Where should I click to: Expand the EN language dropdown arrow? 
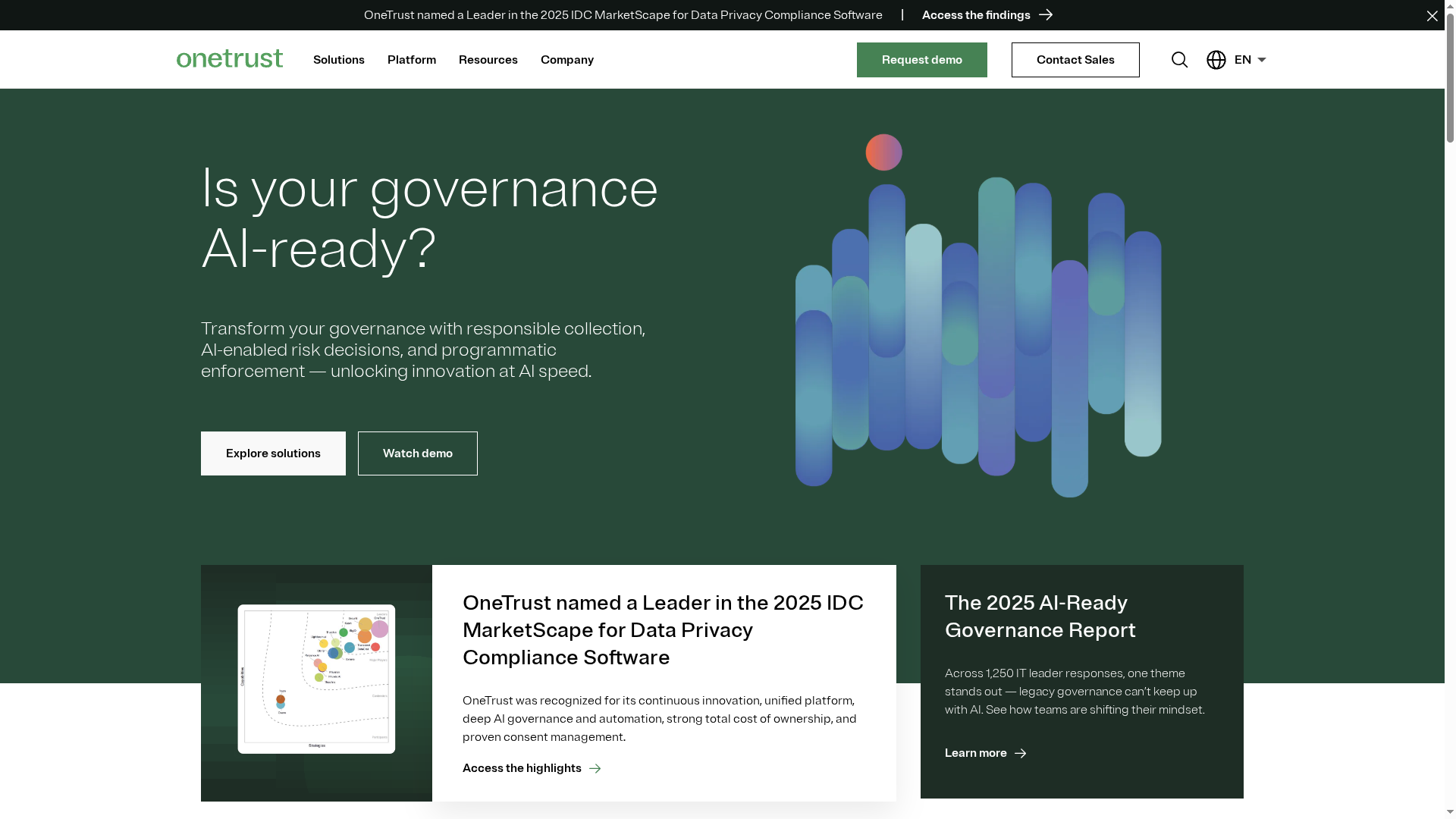click(x=1262, y=60)
